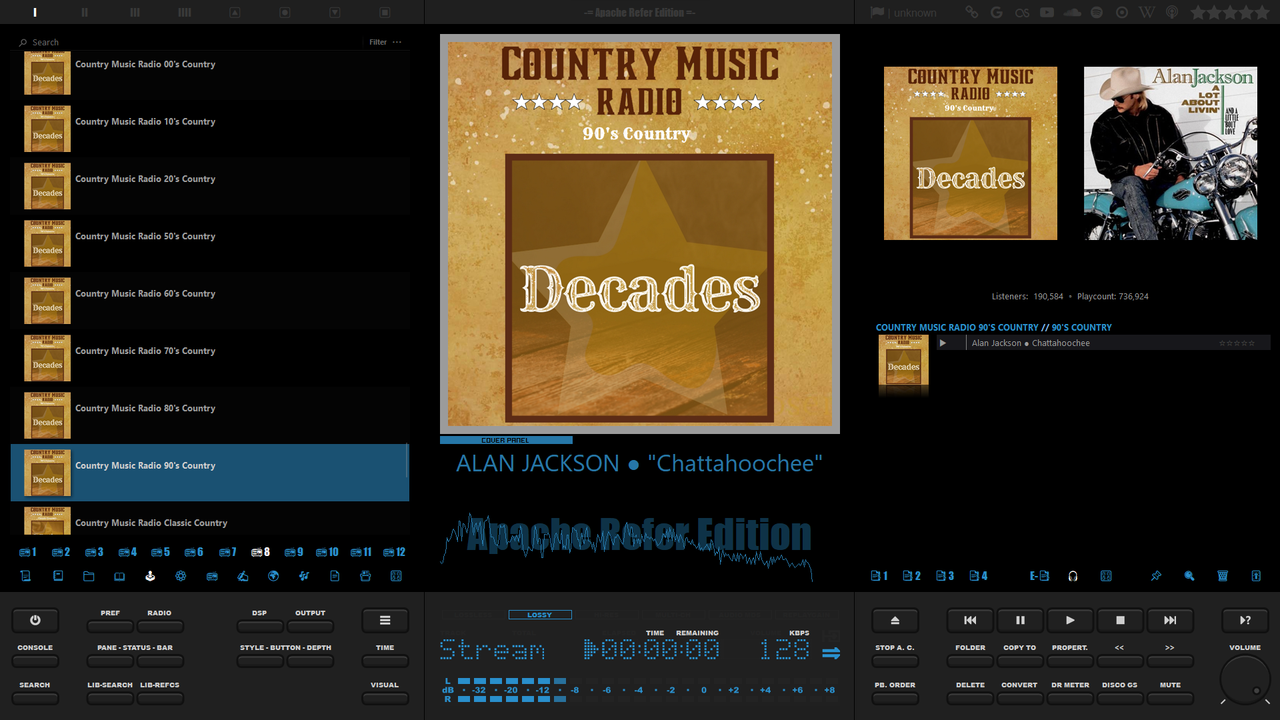Set rating with the fifth star
The height and width of the screenshot is (720, 1280).
tap(1262, 12)
